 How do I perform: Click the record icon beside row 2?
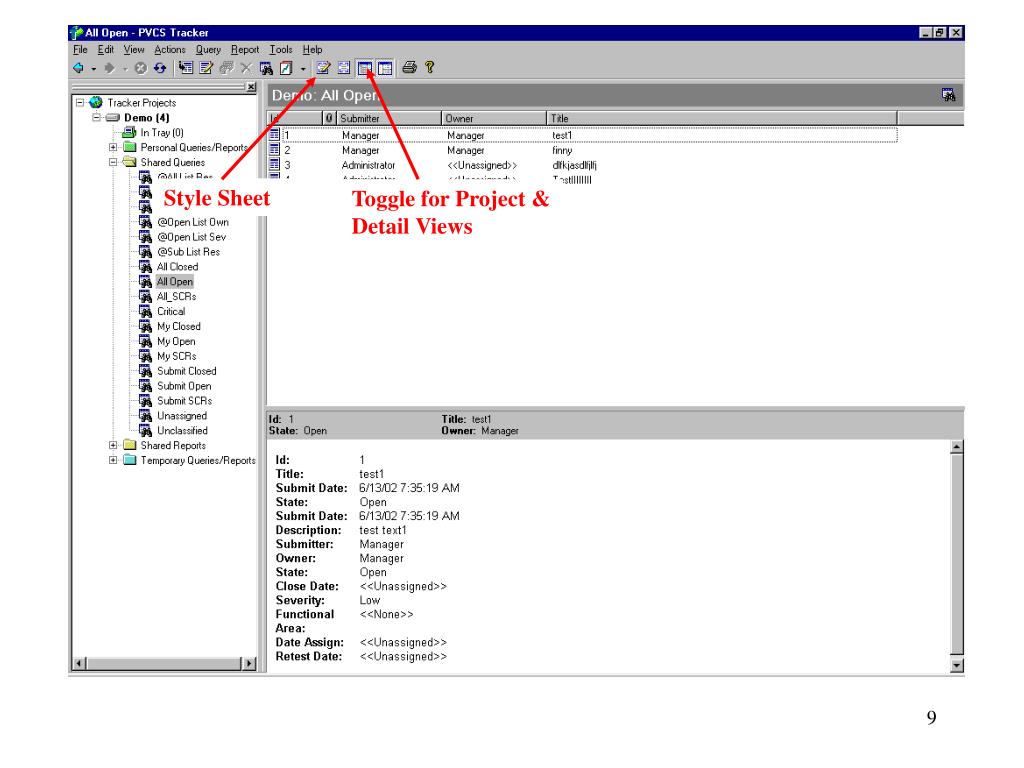click(274, 150)
